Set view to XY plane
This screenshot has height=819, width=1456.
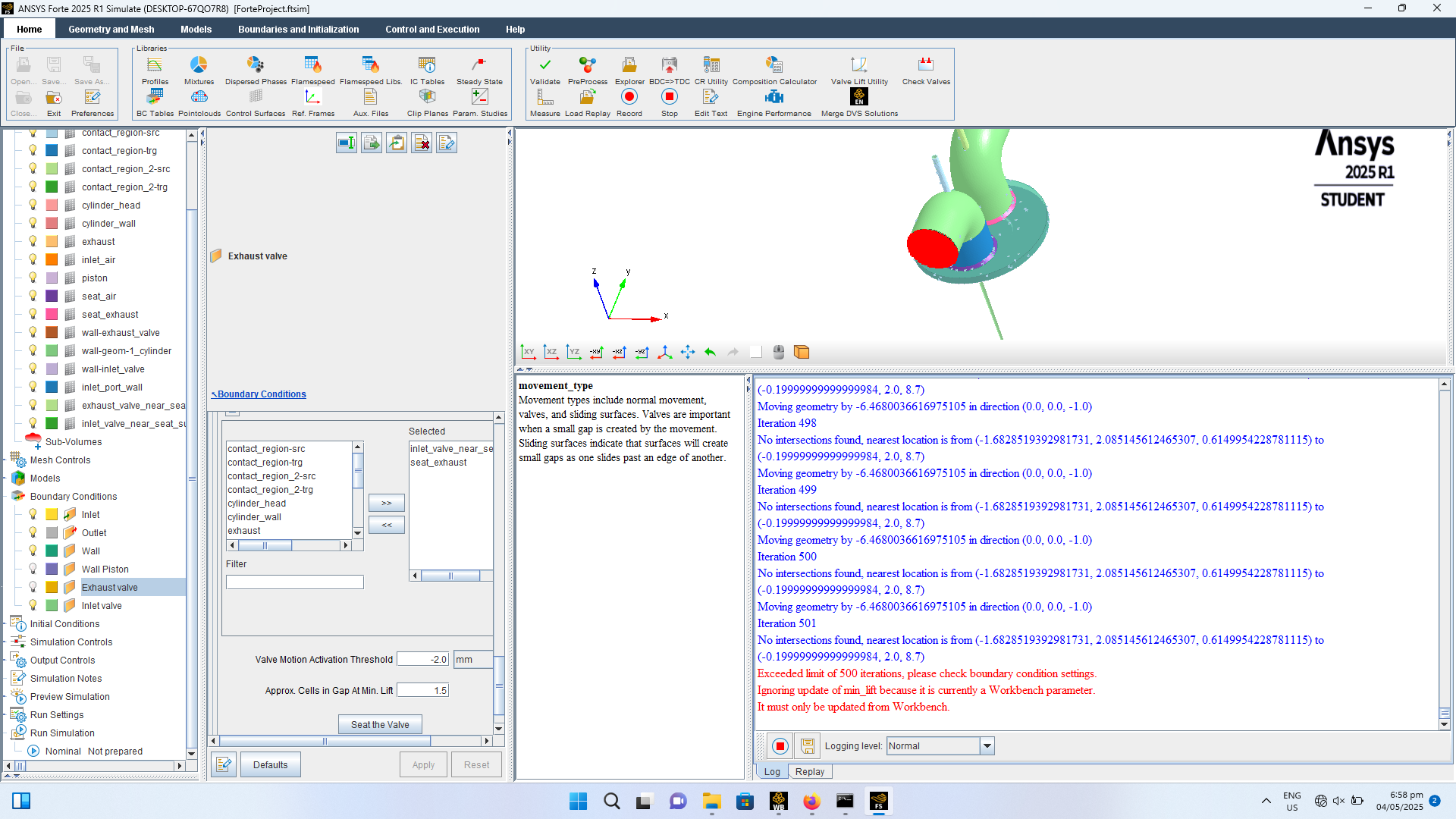coord(528,352)
